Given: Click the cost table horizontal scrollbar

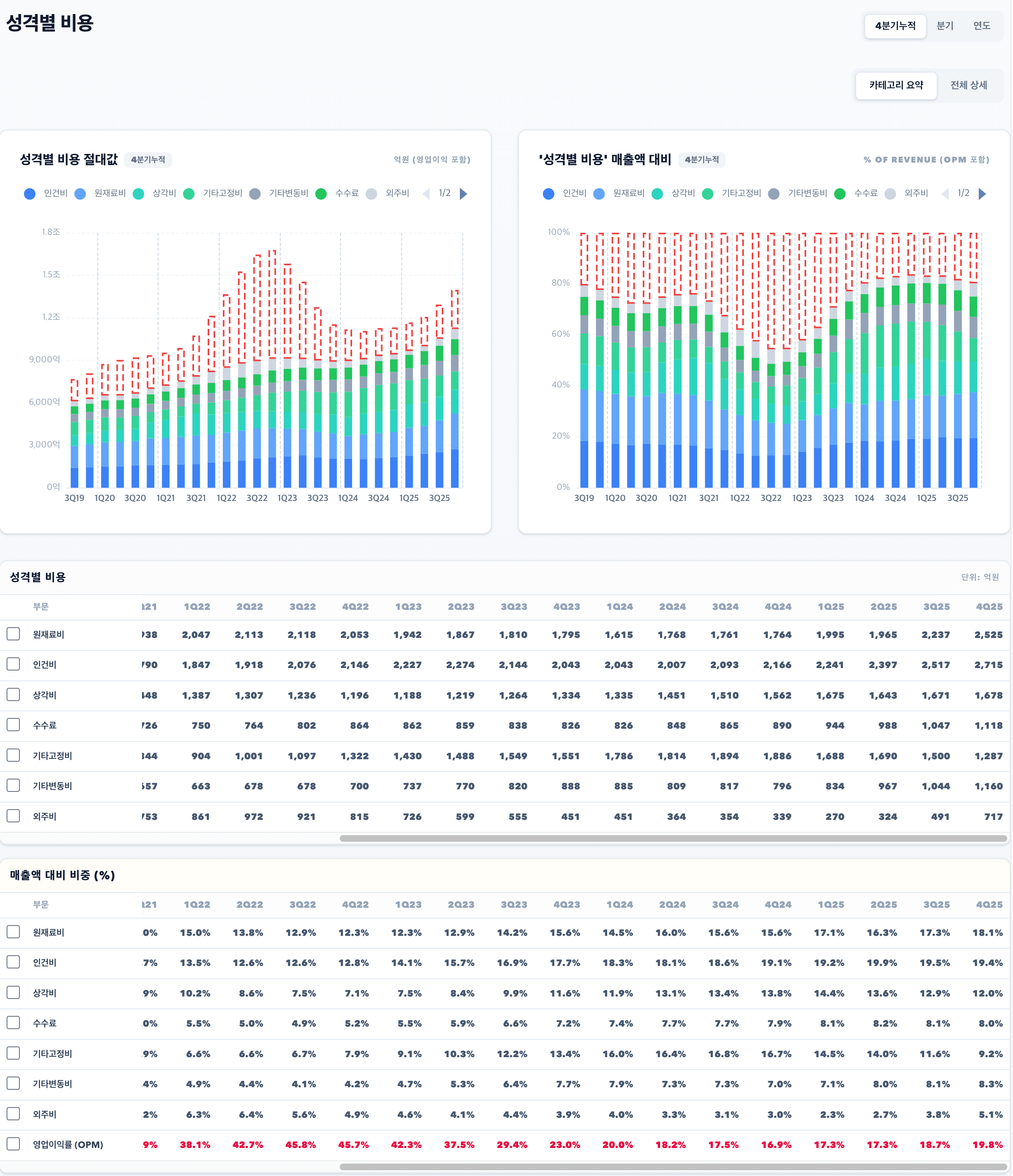Looking at the screenshot, I should (673, 838).
